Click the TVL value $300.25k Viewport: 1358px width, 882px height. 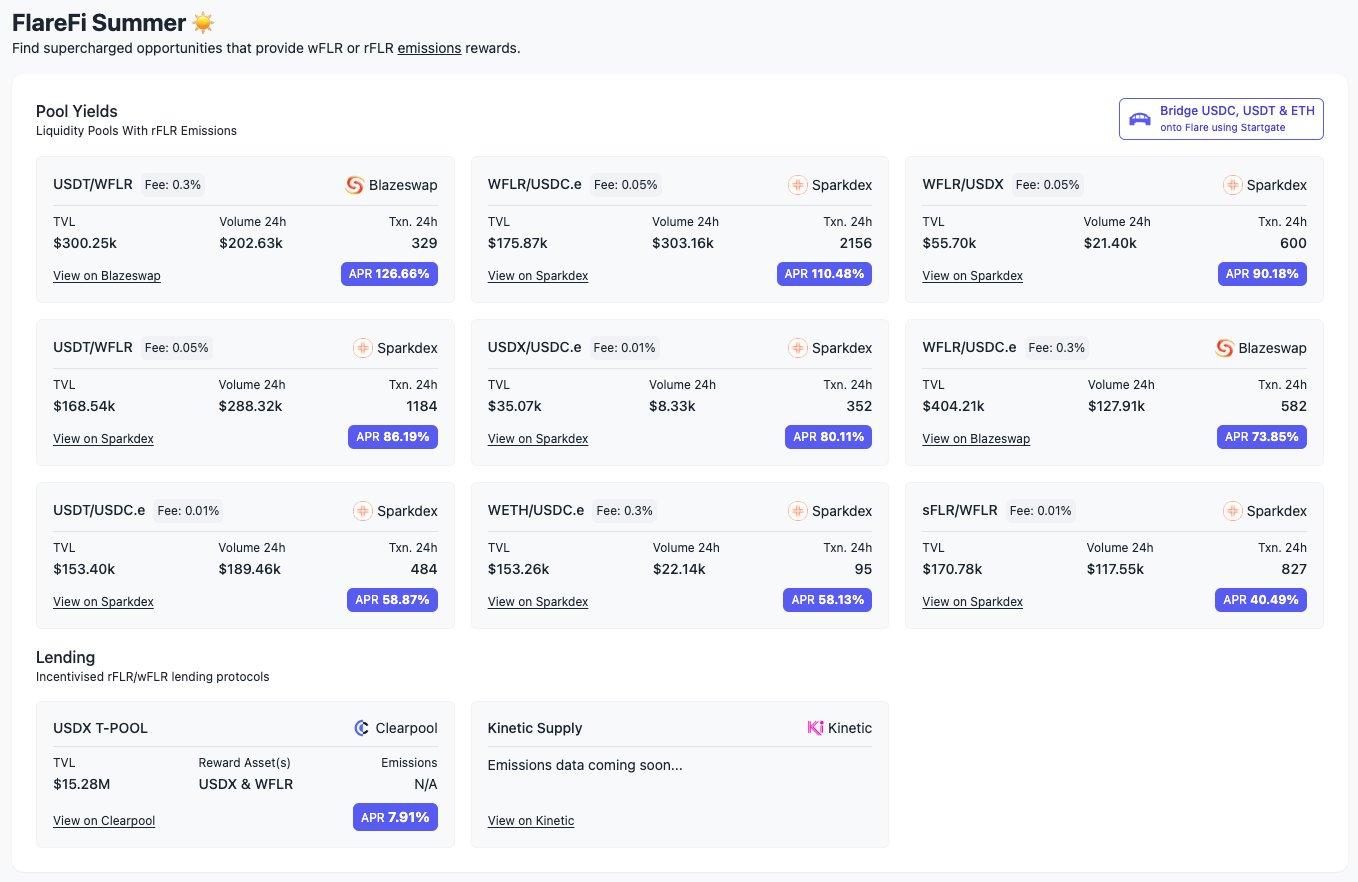84,243
